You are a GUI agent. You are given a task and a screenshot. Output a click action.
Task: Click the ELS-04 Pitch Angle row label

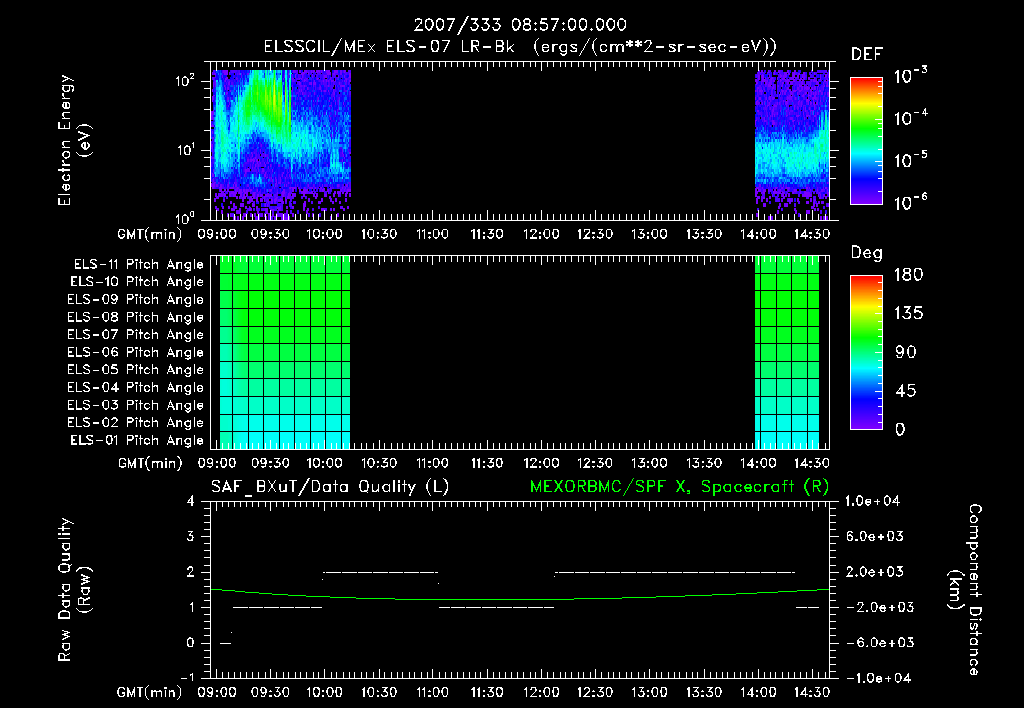click(x=135, y=388)
